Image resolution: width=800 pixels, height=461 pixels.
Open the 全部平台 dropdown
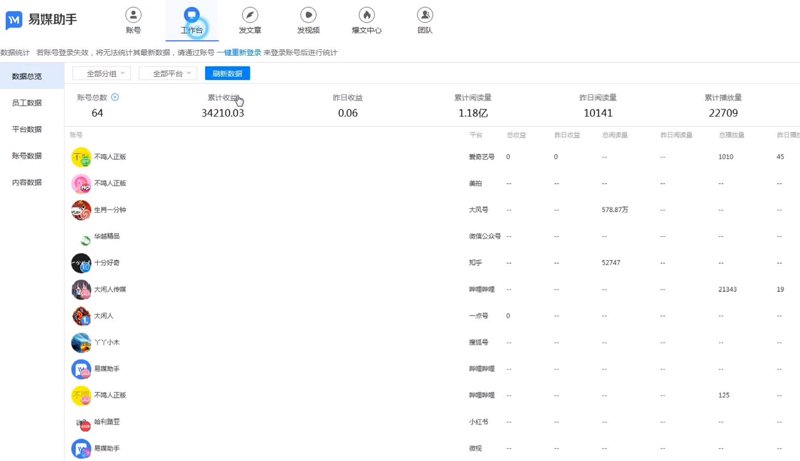click(168, 73)
